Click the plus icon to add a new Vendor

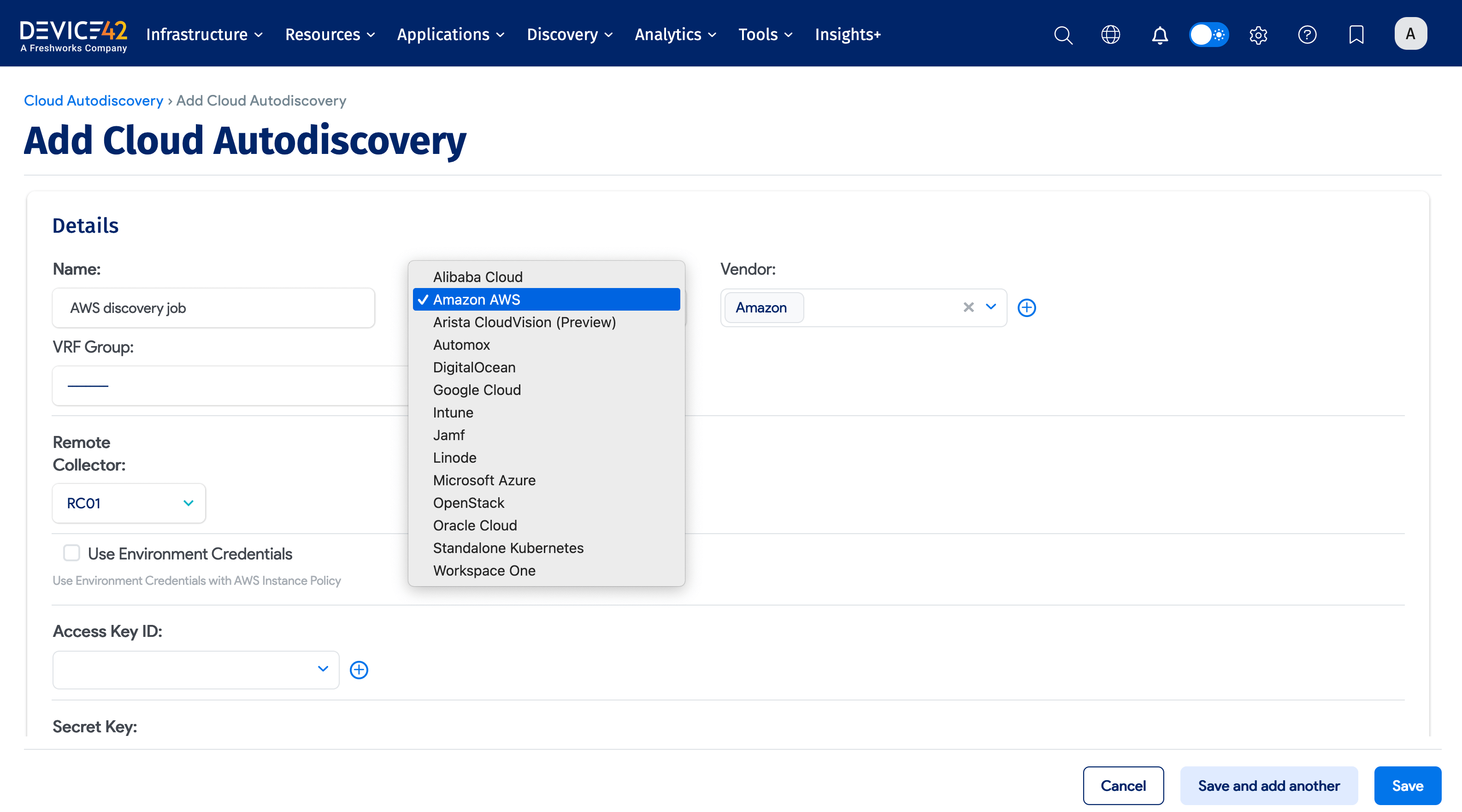point(1027,307)
